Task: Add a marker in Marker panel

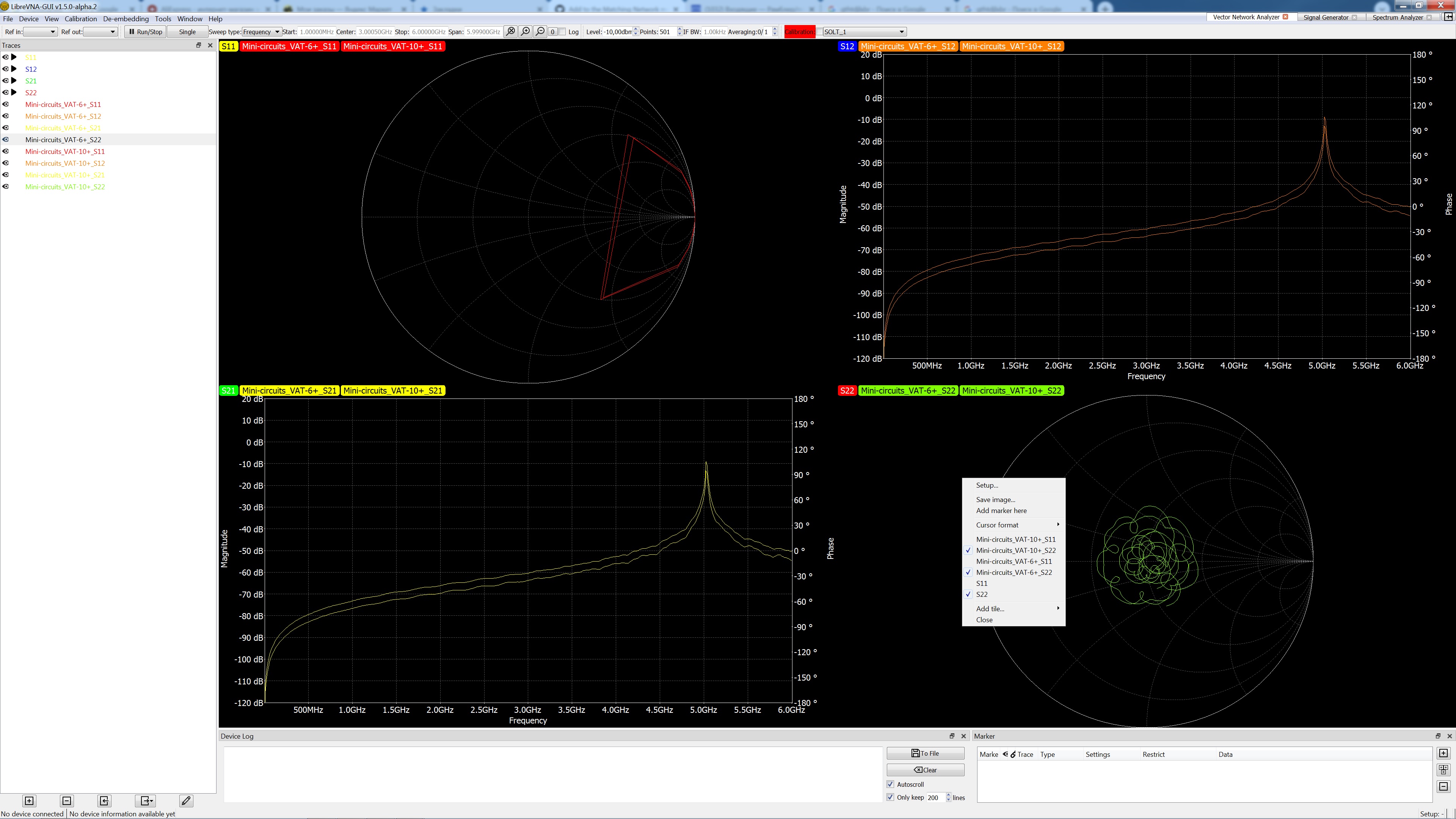Action: pyautogui.click(x=1443, y=753)
